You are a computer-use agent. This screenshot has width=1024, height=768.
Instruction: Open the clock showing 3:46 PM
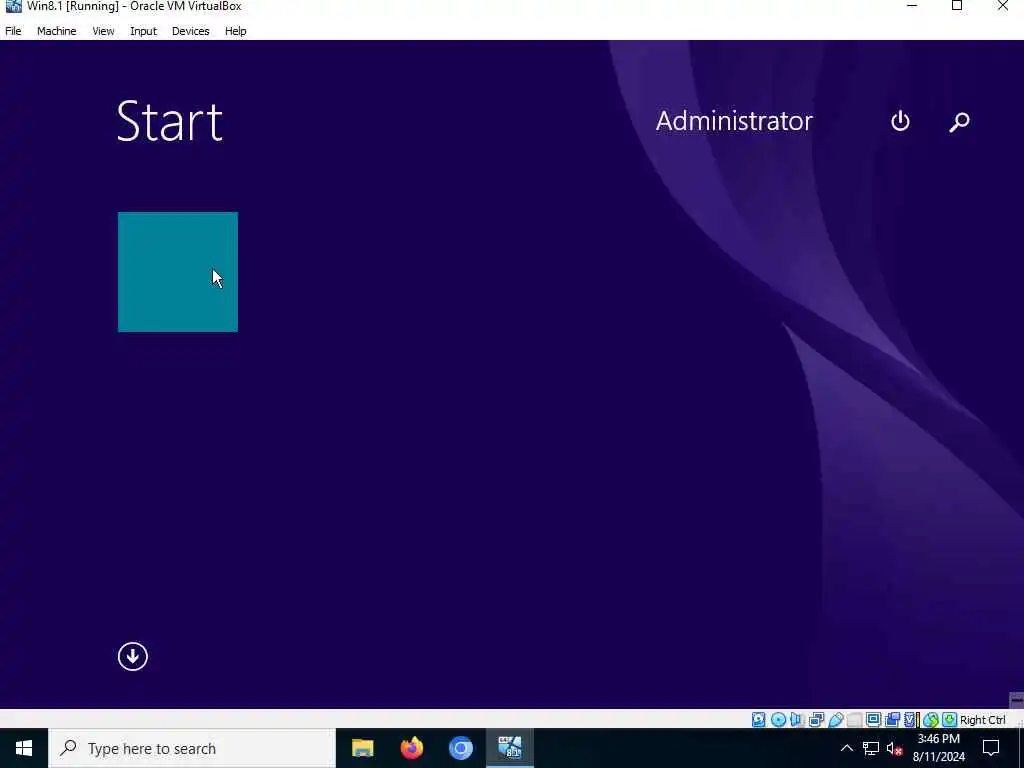click(x=938, y=748)
